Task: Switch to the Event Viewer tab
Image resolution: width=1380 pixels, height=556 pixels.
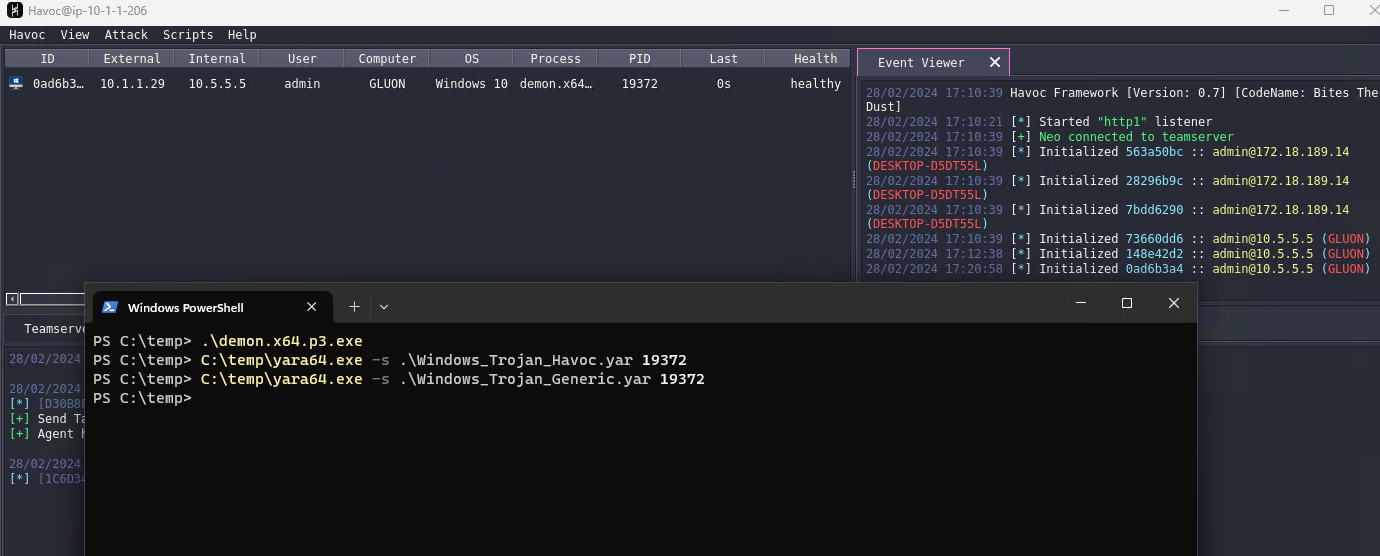Action: [x=920, y=62]
